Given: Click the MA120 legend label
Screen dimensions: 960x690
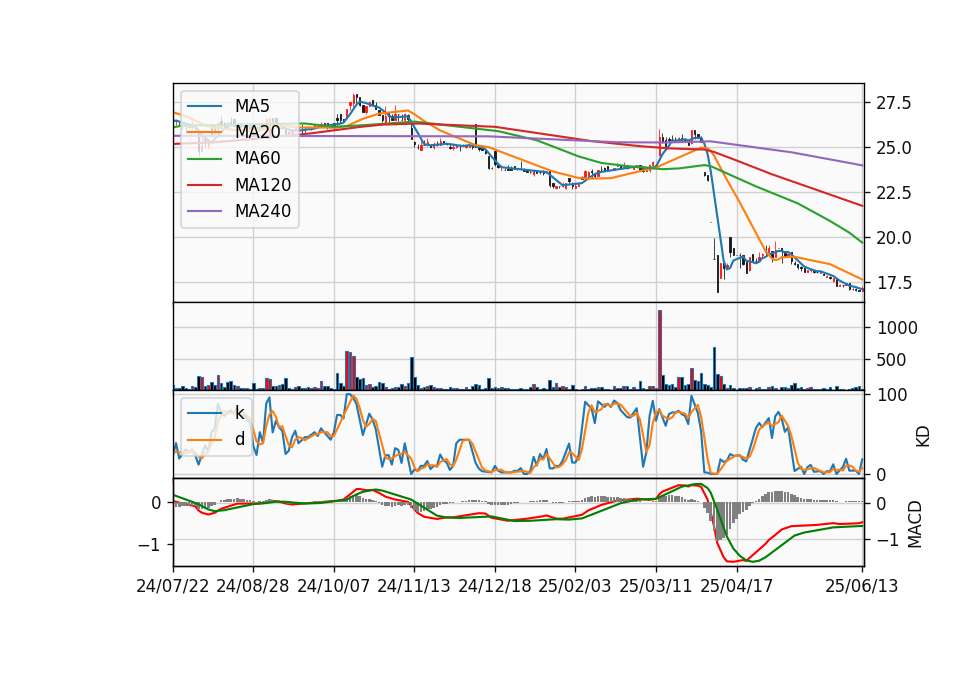Looking at the screenshot, I should click(263, 185).
